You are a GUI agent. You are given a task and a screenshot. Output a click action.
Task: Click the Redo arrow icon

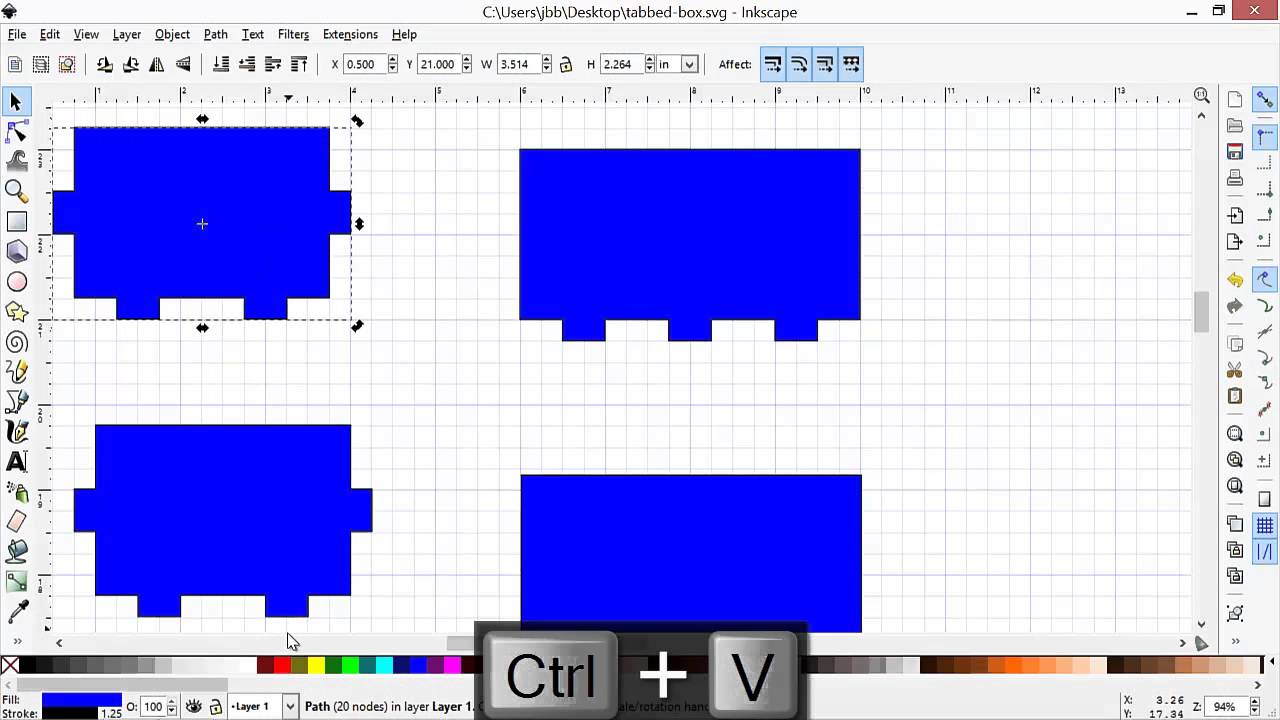[1235, 307]
